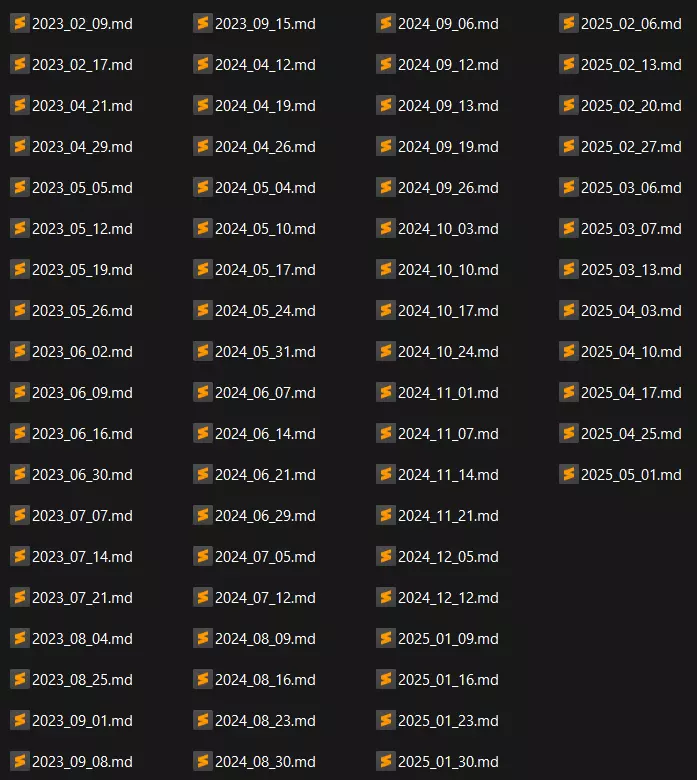The height and width of the screenshot is (780, 697).
Task: Select the file named 2023_05_19.md
Action: point(83,270)
